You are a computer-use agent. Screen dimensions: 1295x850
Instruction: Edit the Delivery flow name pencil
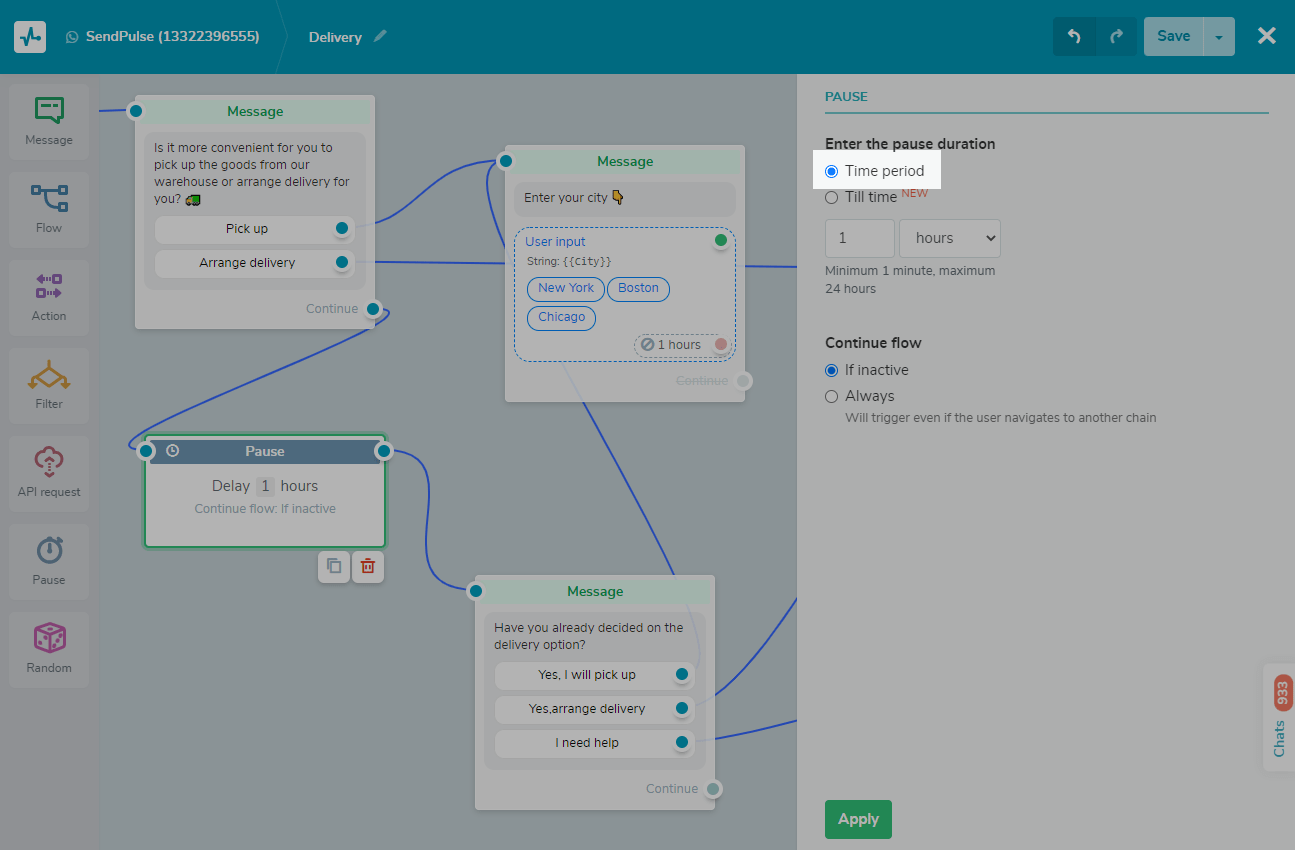tap(380, 36)
